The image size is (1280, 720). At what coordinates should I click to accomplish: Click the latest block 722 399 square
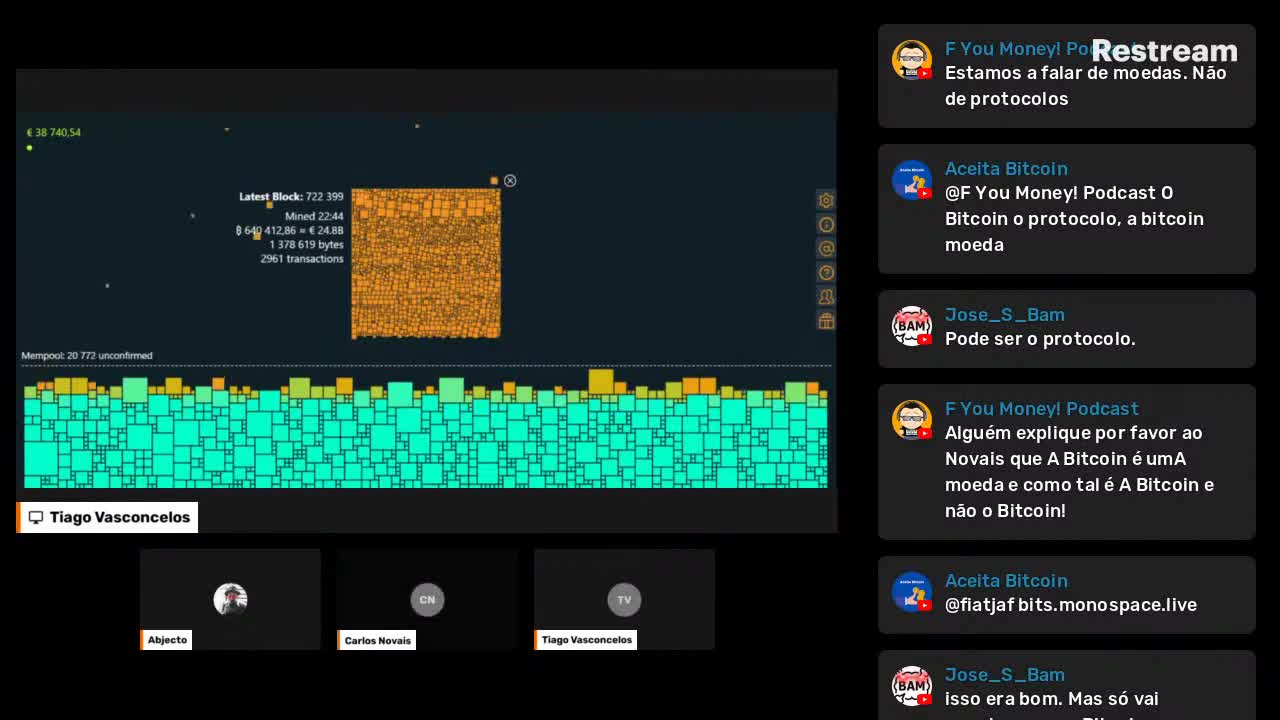426,263
